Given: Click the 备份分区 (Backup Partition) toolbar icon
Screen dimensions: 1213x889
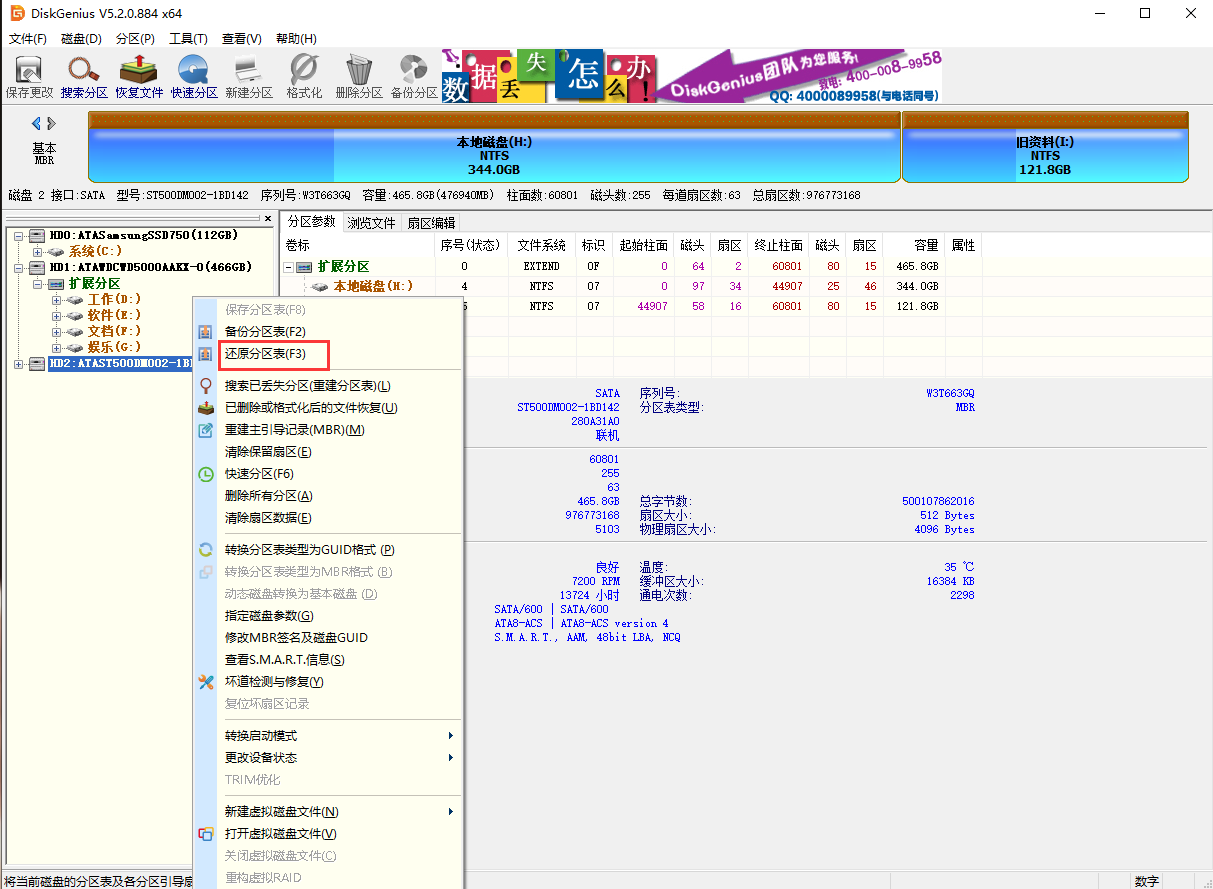Looking at the screenshot, I should 414,76.
